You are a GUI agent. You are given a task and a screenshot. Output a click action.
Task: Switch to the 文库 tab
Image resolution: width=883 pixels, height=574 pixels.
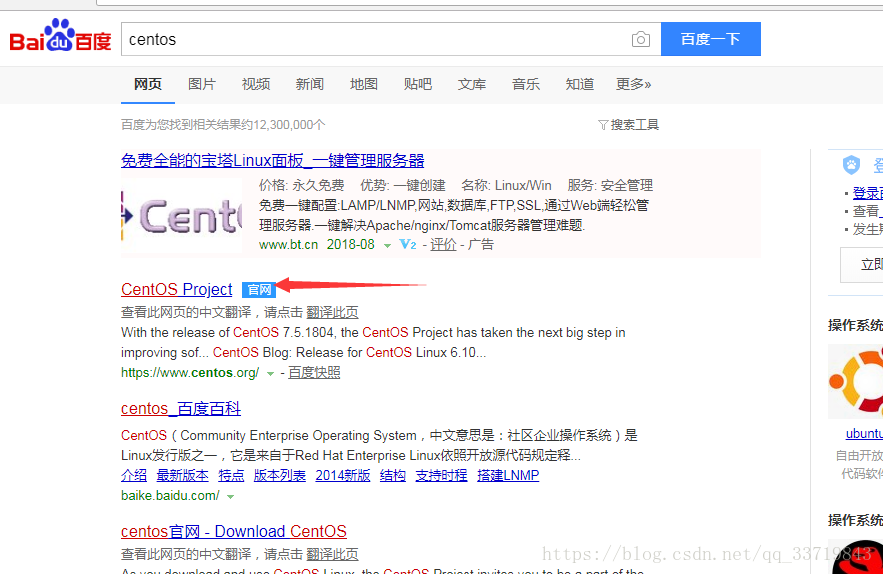coord(472,84)
